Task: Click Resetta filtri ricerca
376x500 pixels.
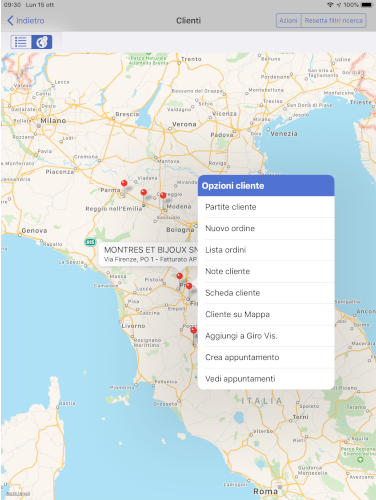Action: tap(334, 21)
